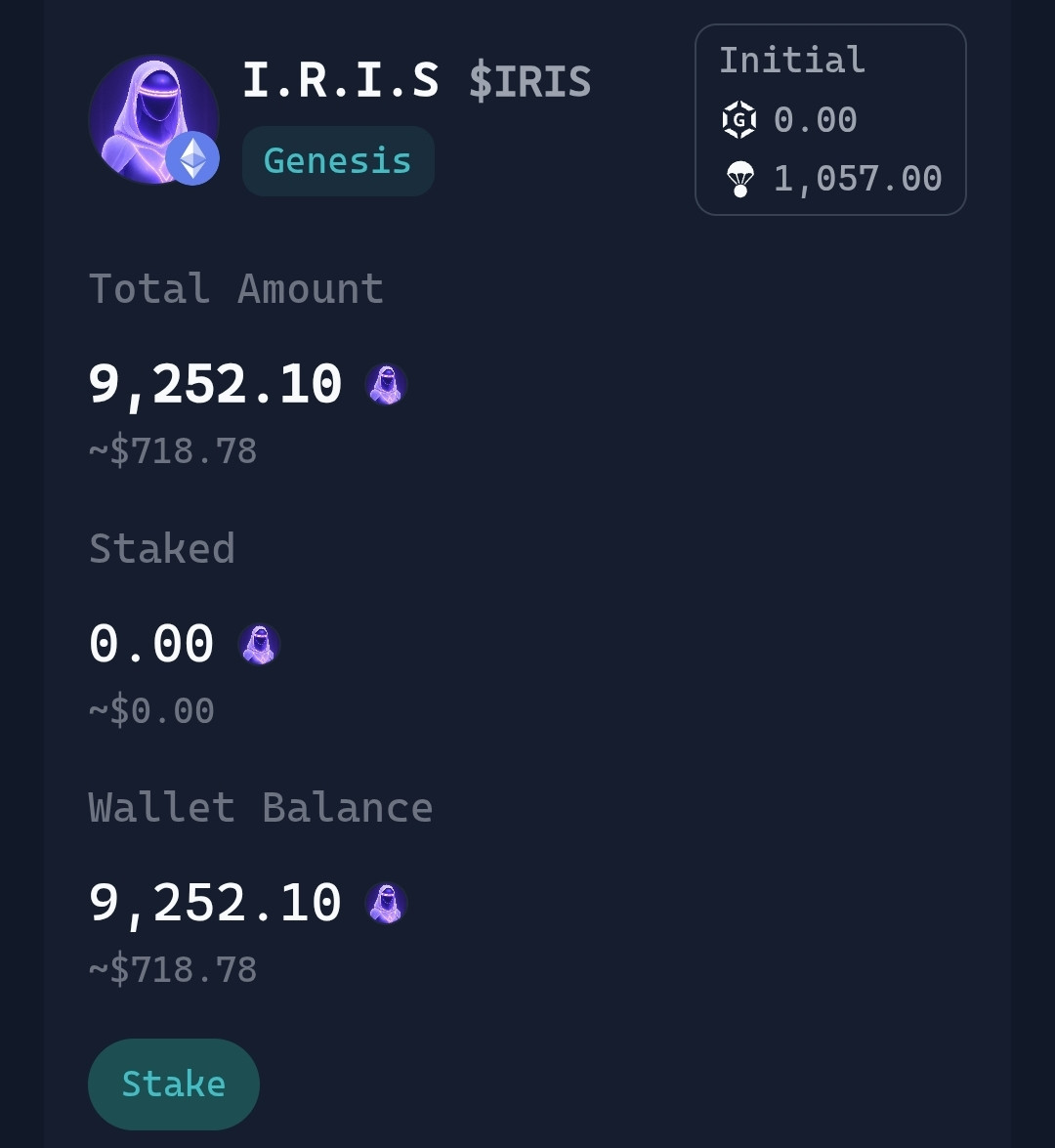Click the IRIS token icon beside Wallet Balance

386,903
